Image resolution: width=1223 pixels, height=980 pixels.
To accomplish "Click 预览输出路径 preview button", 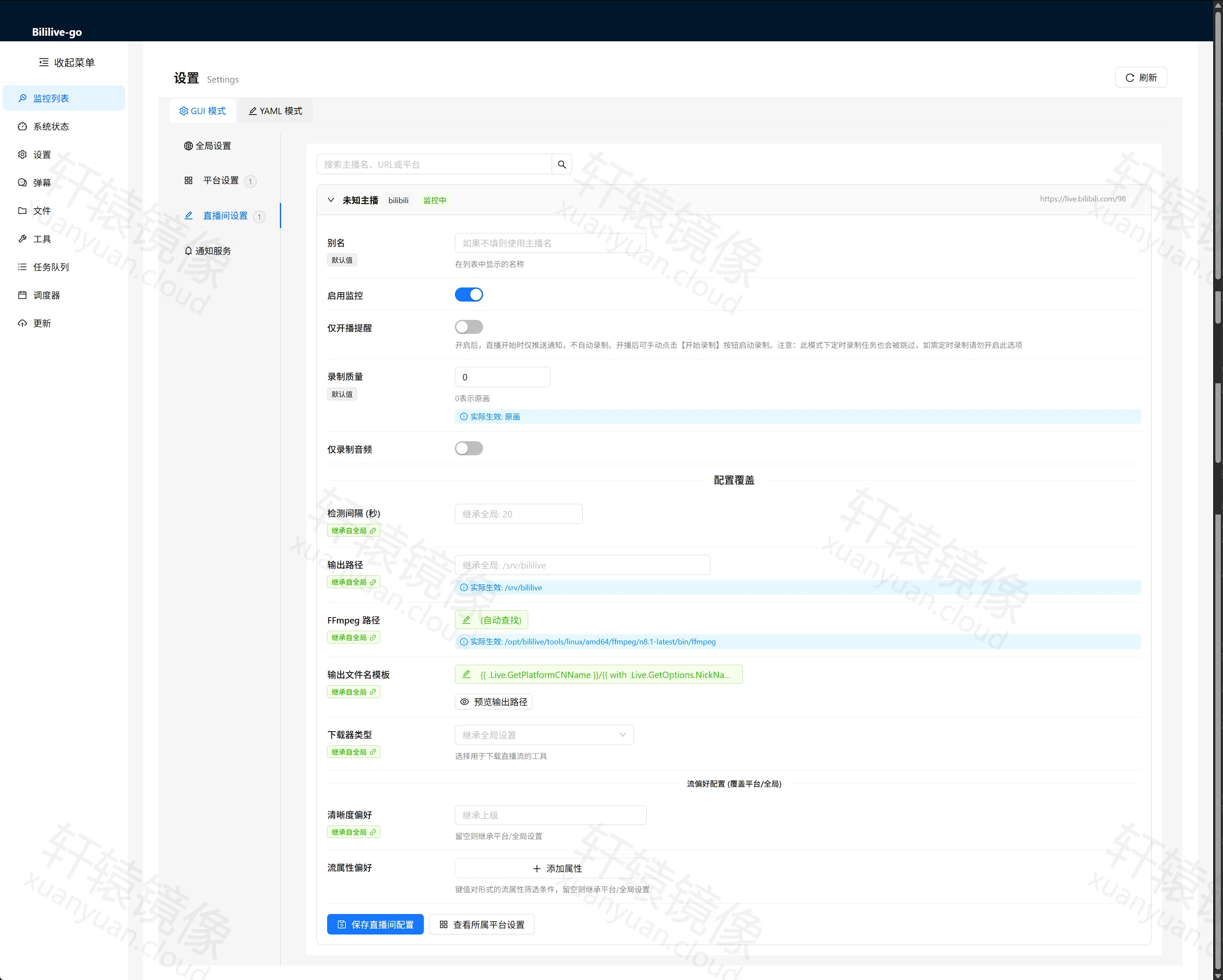I will (494, 701).
